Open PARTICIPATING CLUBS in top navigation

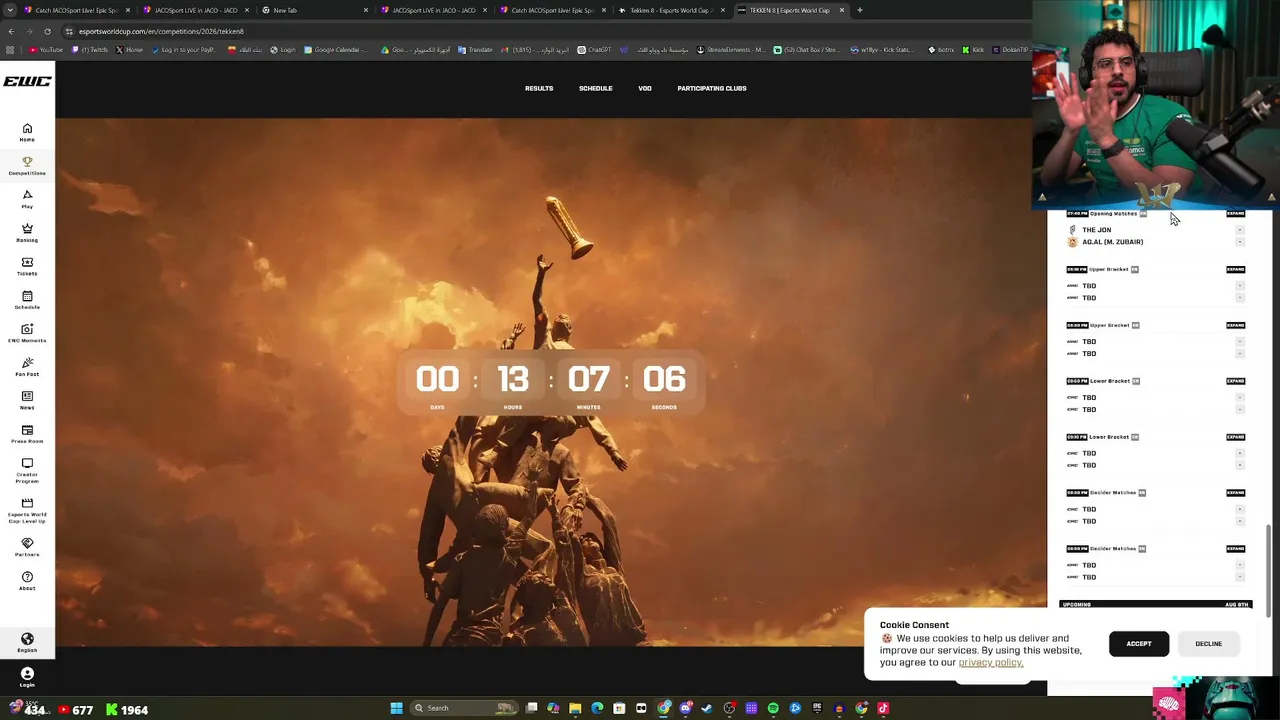tap(712, 88)
